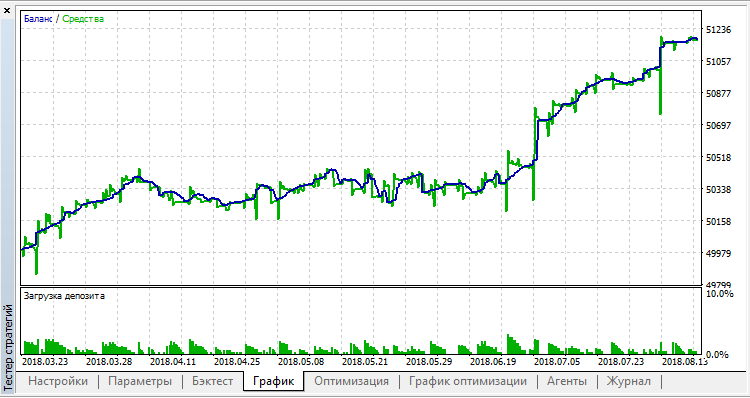Switch to the Оптимизация tab
This screenshot has width=750, height=398.
[352, 381]
